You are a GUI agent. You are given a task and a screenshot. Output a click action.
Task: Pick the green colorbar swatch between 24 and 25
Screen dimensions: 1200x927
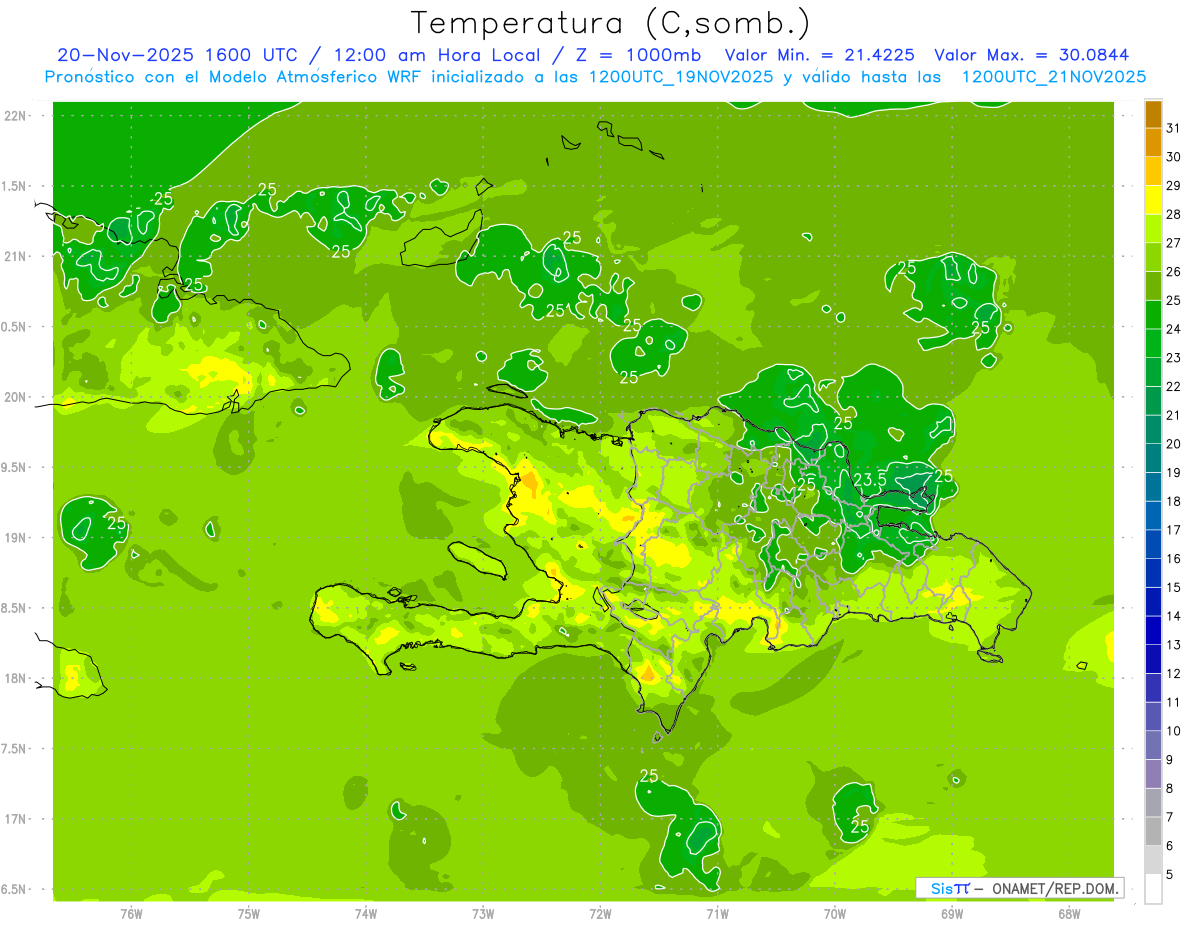(1153, 315)
